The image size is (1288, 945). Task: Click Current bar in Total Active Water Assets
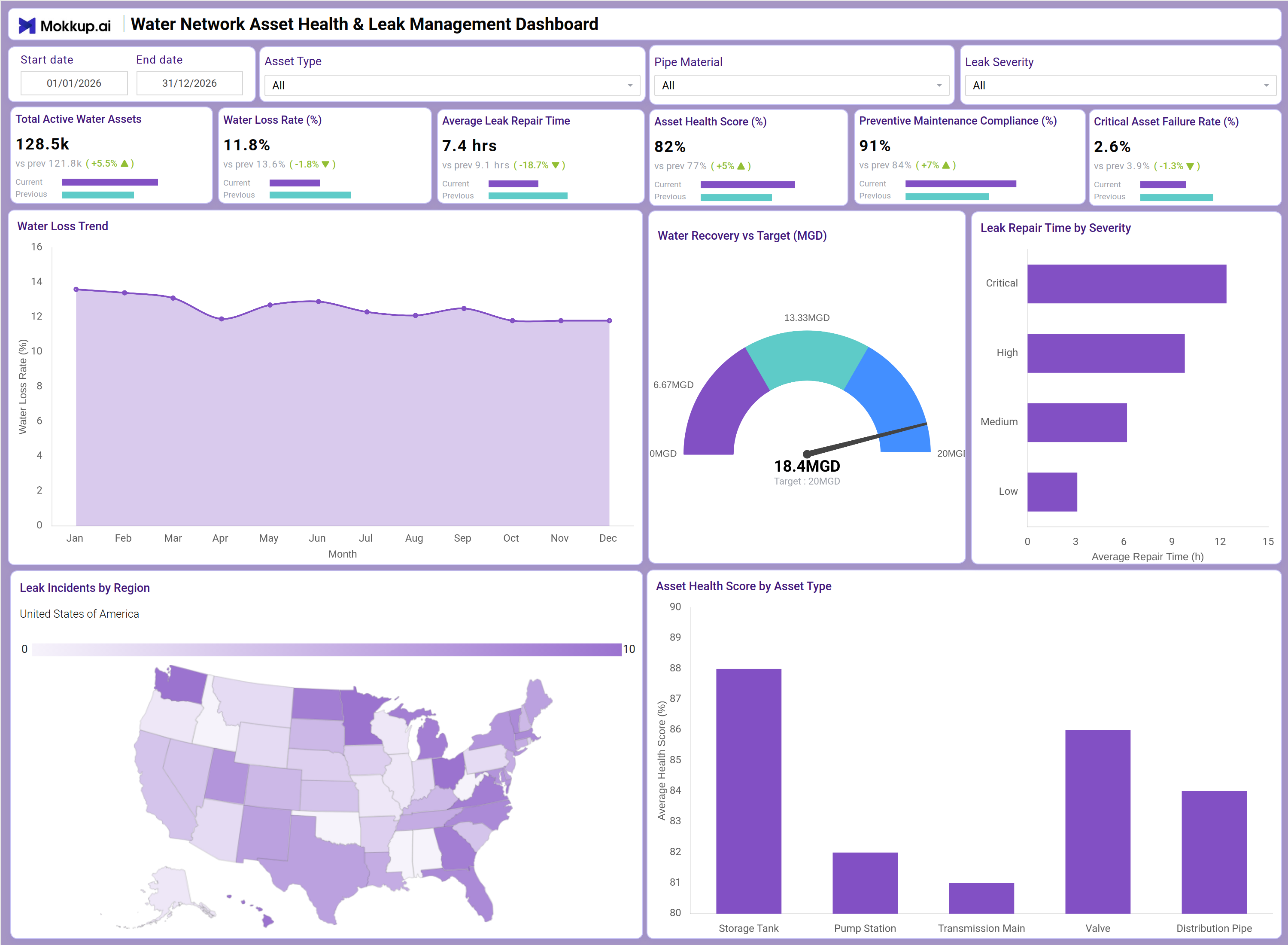(110, 182)
